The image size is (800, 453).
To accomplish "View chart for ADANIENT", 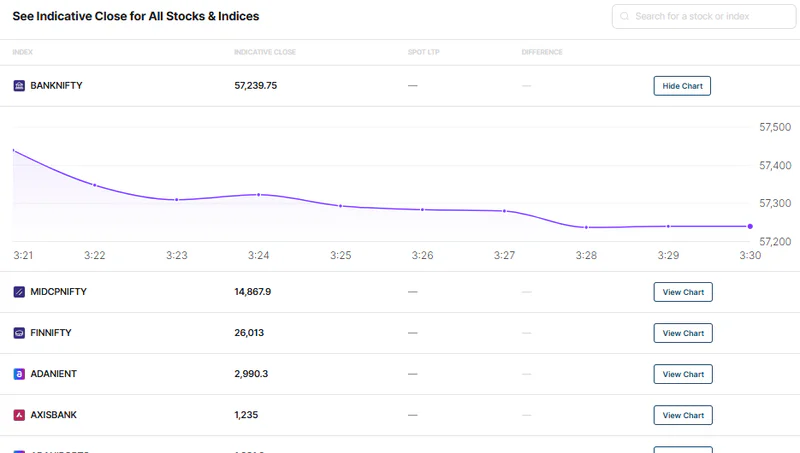I will (683, 374).
